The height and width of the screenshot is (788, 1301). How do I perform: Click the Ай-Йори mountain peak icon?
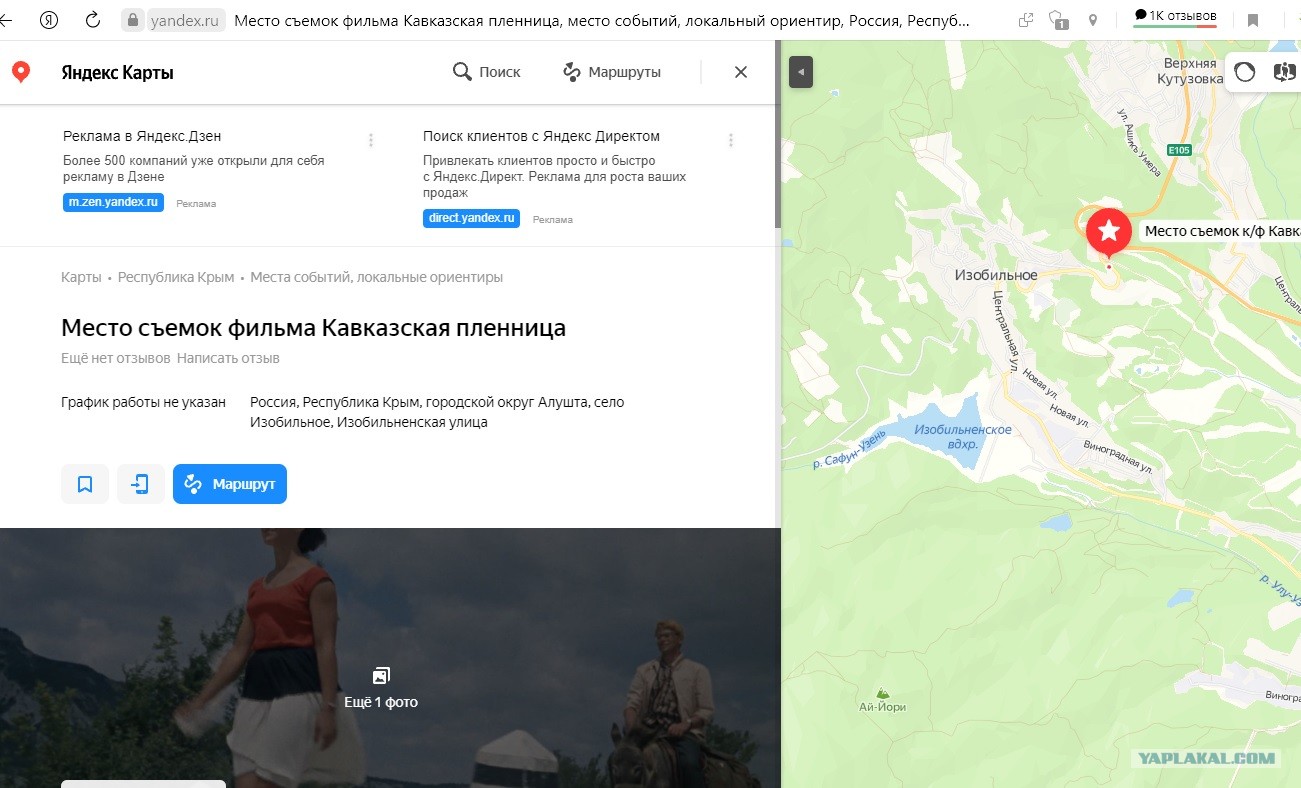881,693
